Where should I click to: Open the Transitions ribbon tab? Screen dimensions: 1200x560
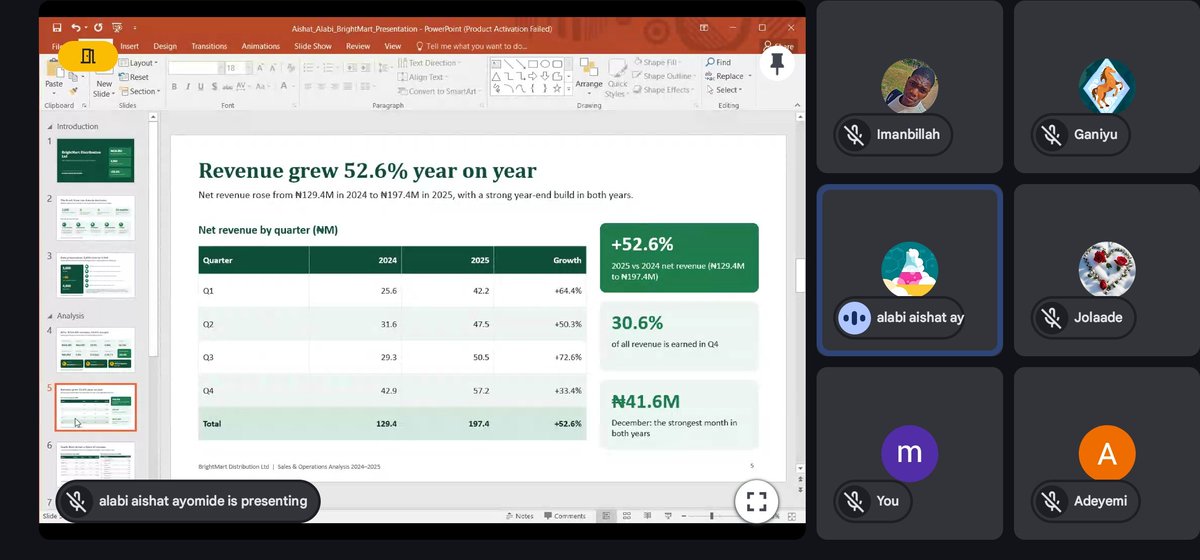(x=209, y=46)
